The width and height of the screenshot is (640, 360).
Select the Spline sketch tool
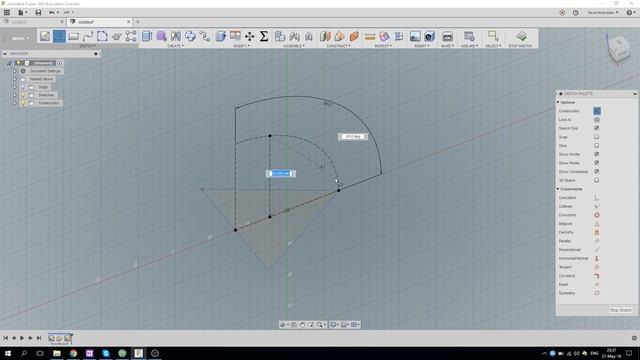(88, 36)
